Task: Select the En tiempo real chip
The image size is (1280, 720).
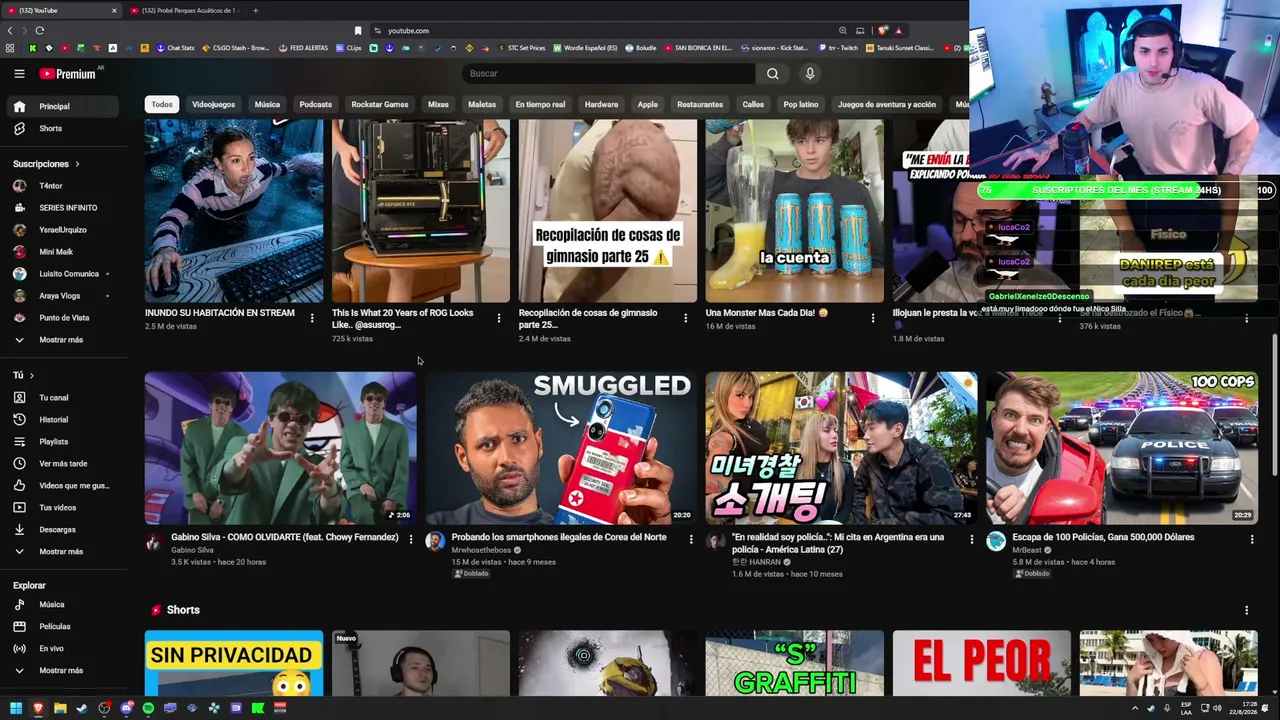Action: coord(540,104)
